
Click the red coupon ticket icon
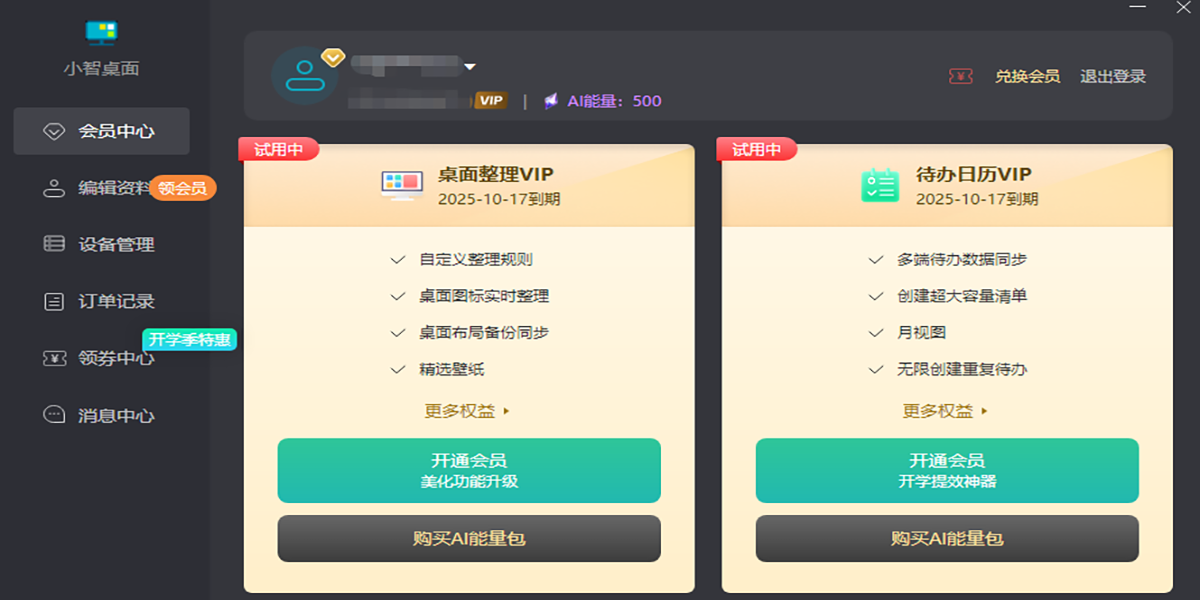pos(960,76)
